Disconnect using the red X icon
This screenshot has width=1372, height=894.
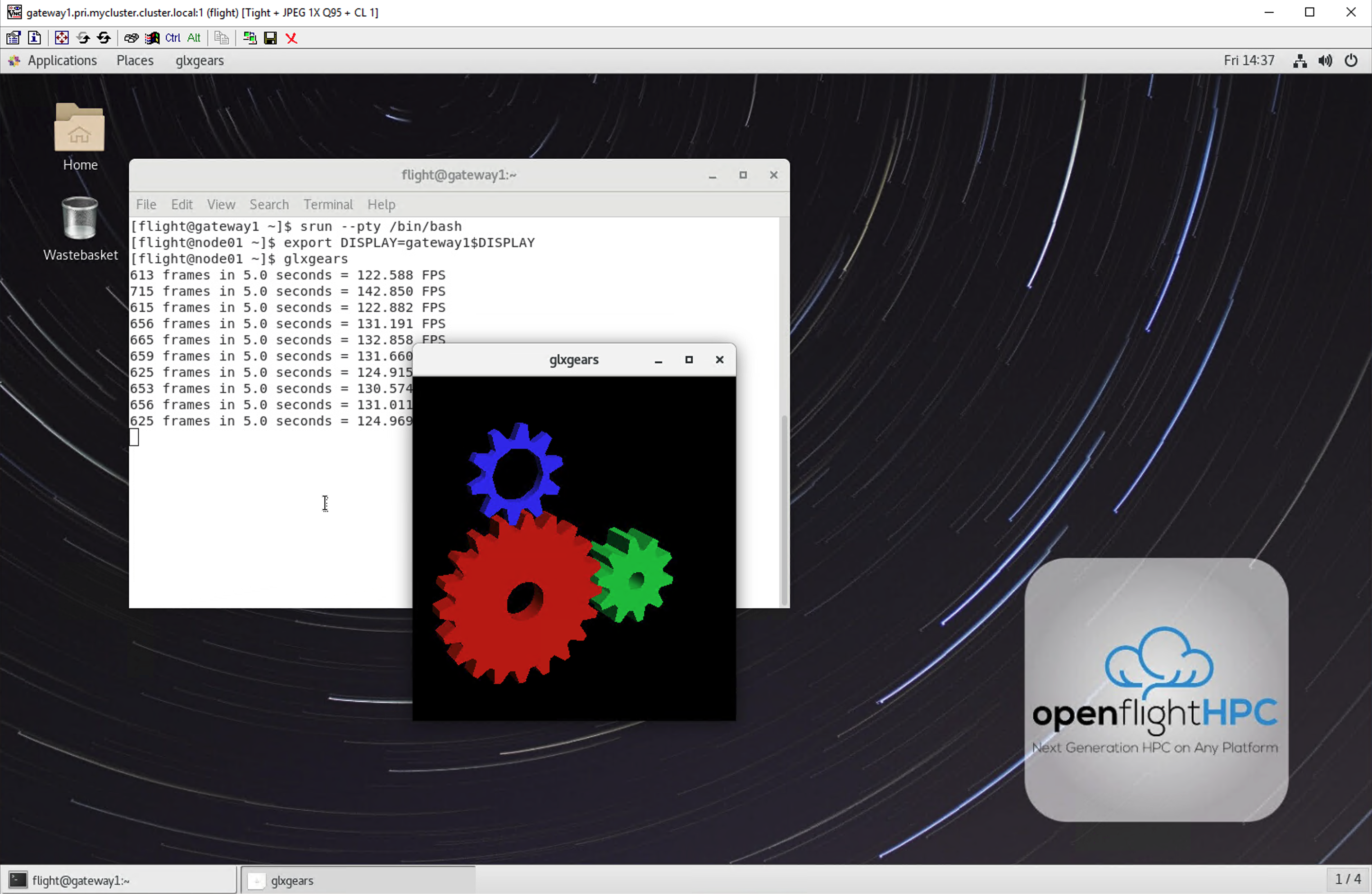(x=292, y=38)
